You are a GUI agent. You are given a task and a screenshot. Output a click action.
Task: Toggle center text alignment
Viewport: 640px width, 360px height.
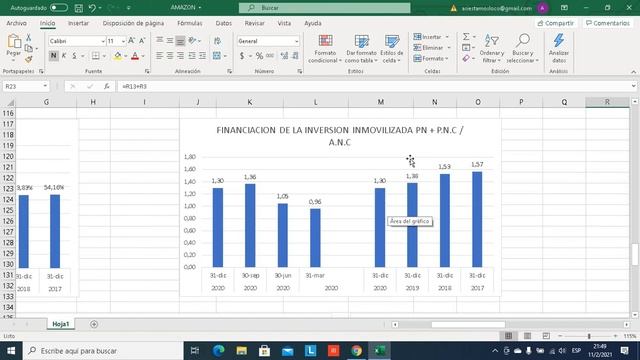coord(170,56)
